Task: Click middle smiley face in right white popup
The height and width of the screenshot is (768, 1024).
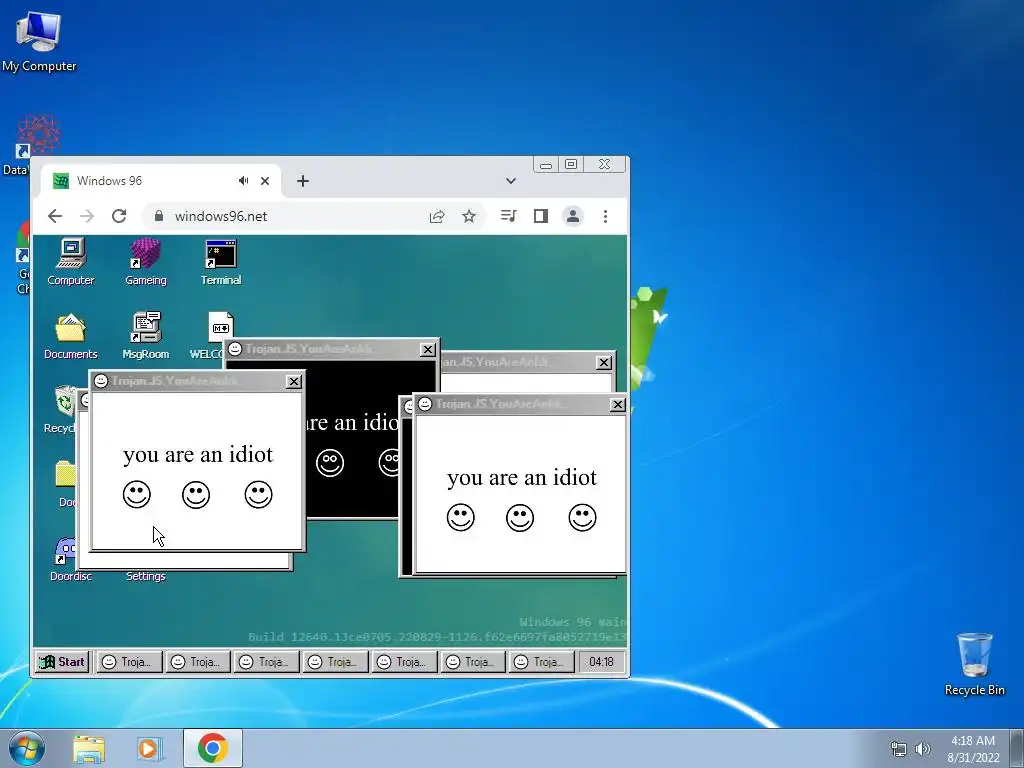Action: (x=520, y=517)
